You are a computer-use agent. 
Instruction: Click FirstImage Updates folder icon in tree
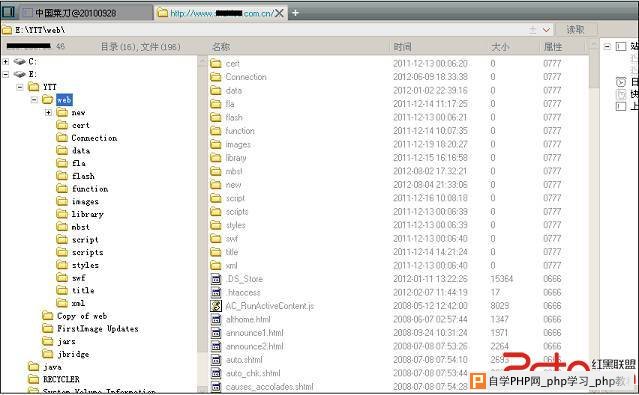48,328
